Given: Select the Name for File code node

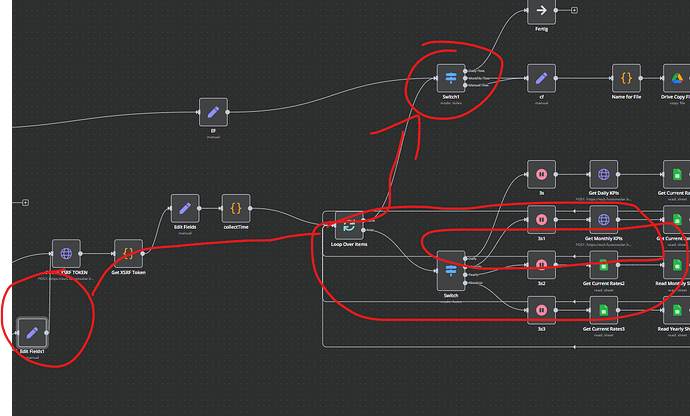Looking at the screenshot, I should [626, 78].
